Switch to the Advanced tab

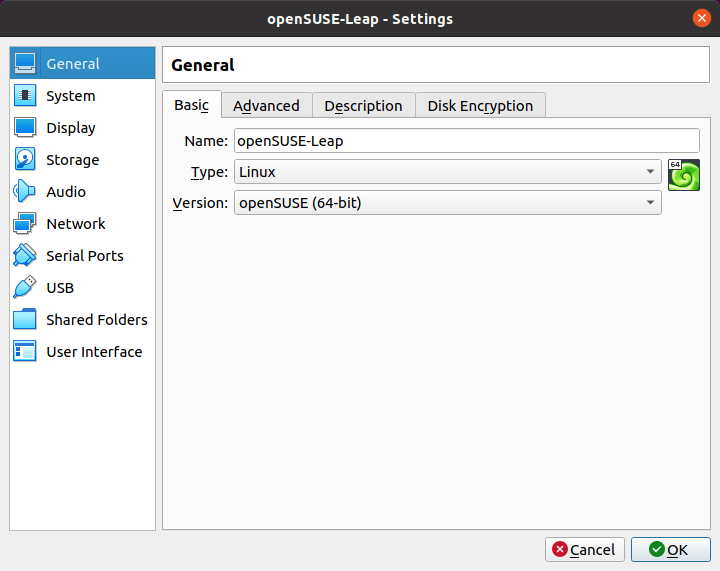(266, 106)
